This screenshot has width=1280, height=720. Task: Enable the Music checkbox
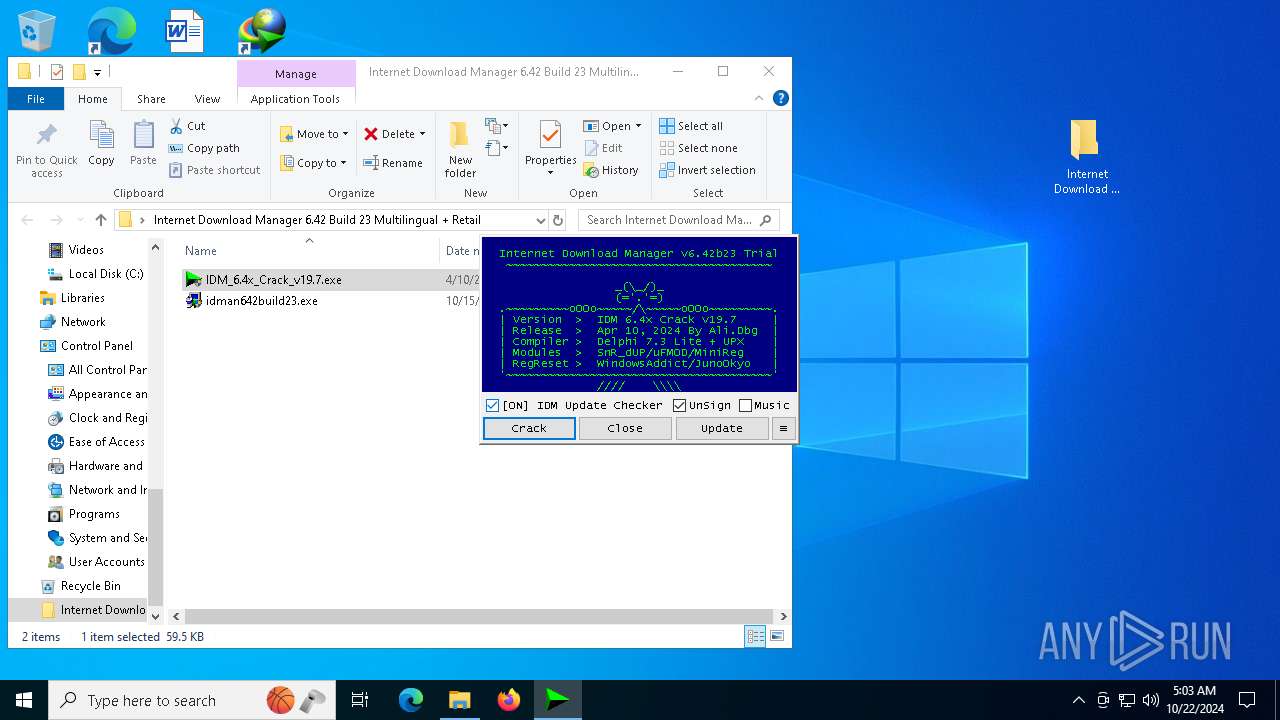[745, 405]
